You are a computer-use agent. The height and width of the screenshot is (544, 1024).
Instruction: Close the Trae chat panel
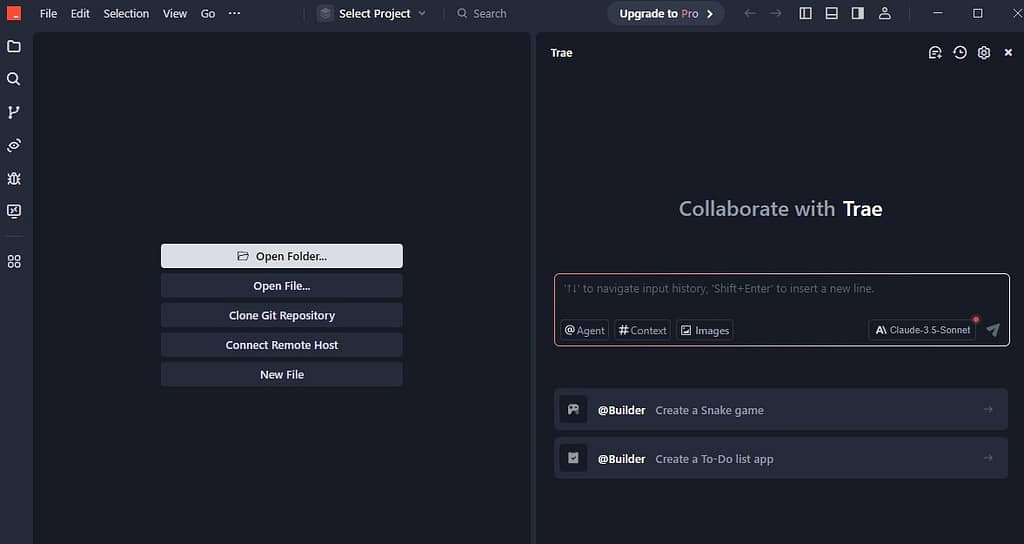pyautogui.click(x=1008, y=53)
